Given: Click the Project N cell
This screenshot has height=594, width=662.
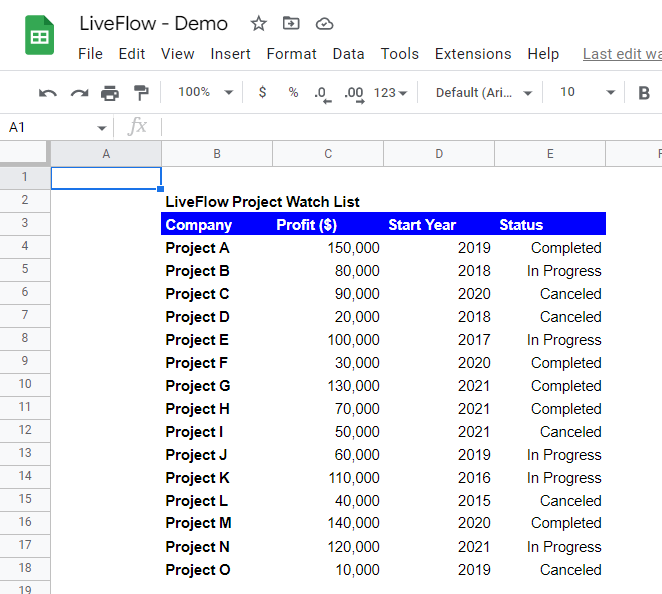Looking at the screenshot, I should [x=217, y=547].
